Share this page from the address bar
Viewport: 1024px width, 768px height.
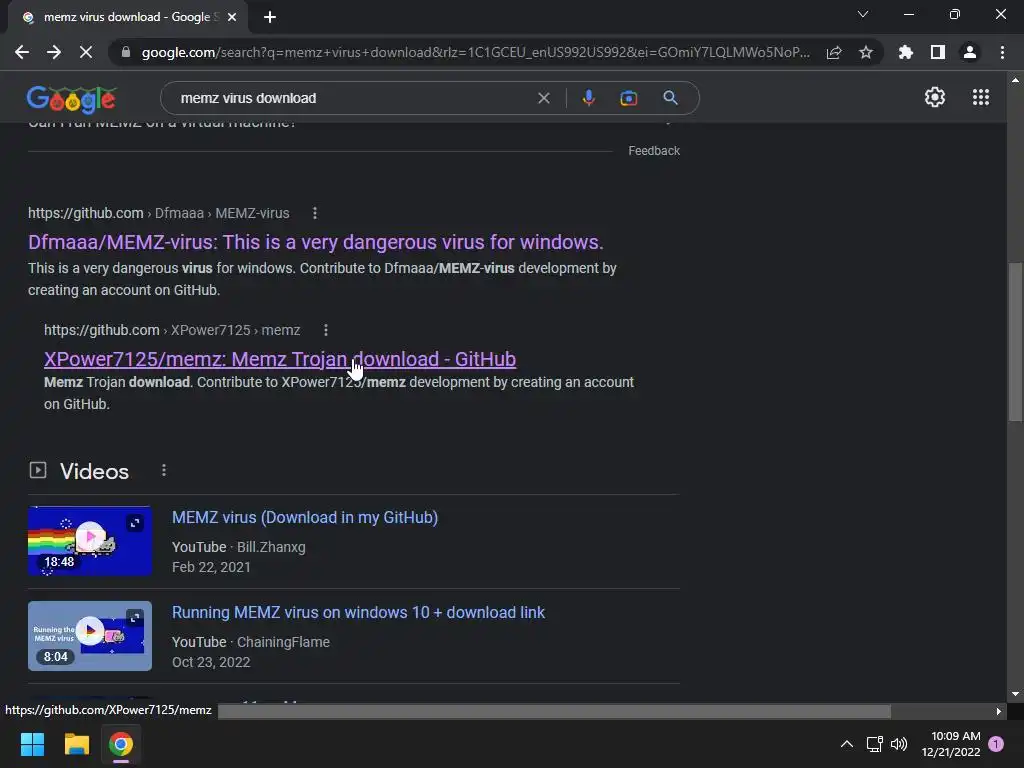click(834, 52)
